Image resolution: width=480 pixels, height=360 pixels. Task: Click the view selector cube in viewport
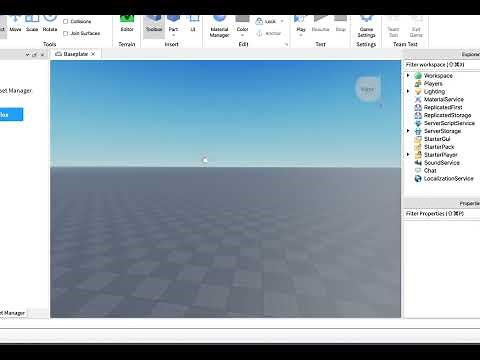click(368, 89)
